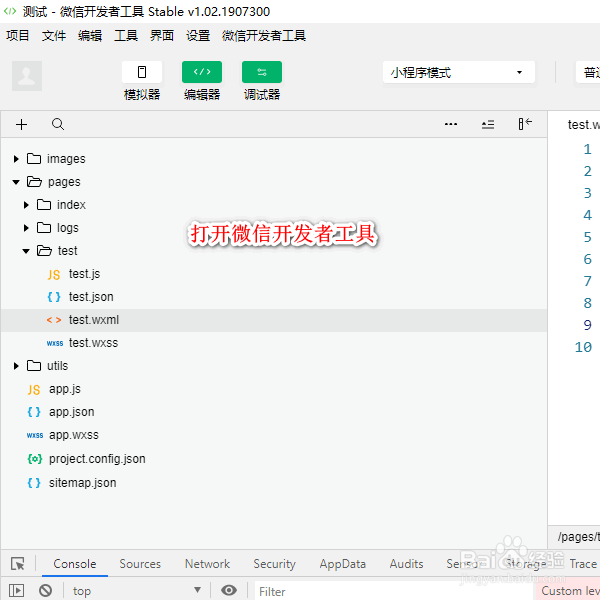Open the 小程序模式 mode dropdown
The width and height of the screenshot is (600, 600).
(x=458, y=72)
